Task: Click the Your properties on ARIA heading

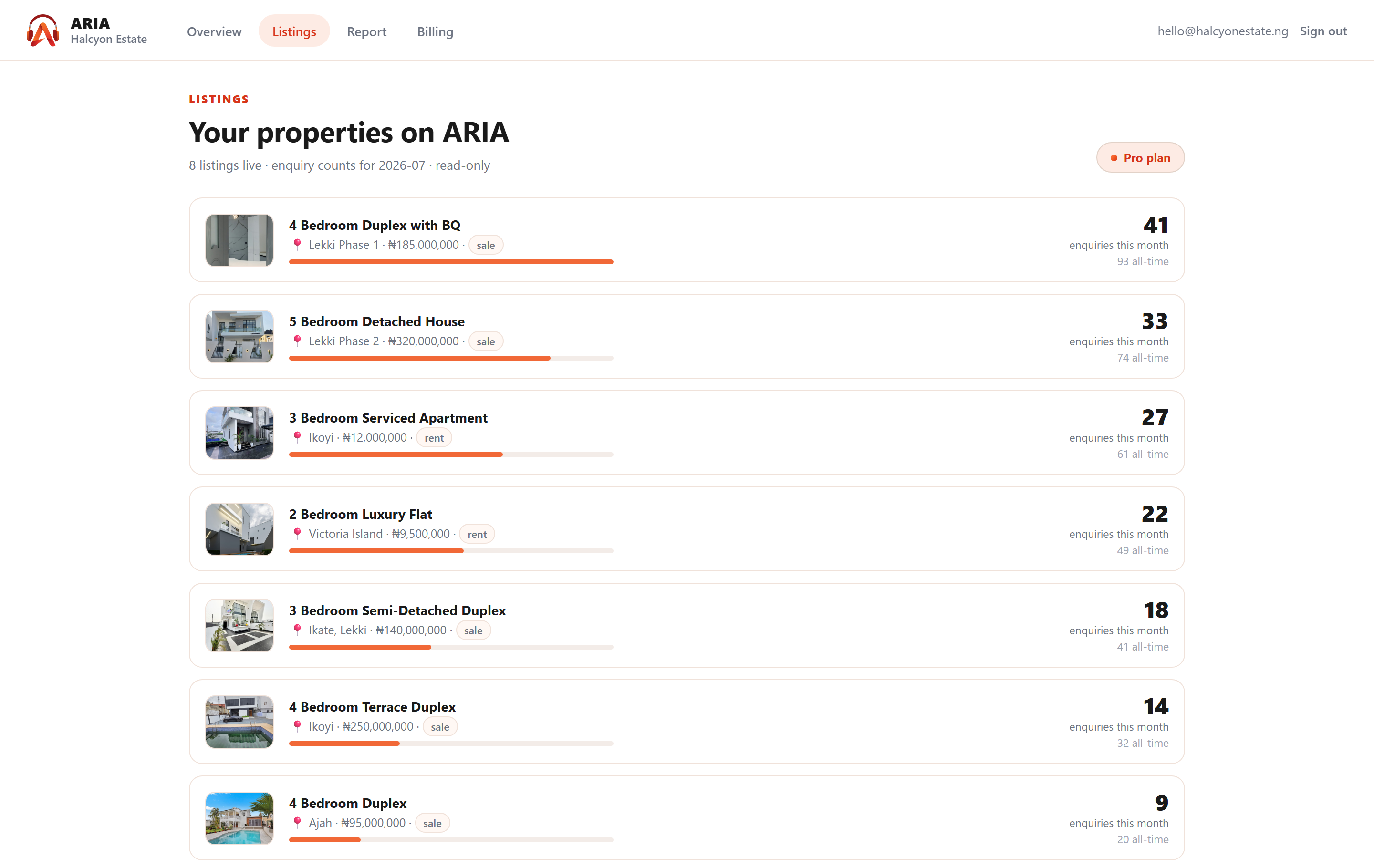Action: coord(349,132)
